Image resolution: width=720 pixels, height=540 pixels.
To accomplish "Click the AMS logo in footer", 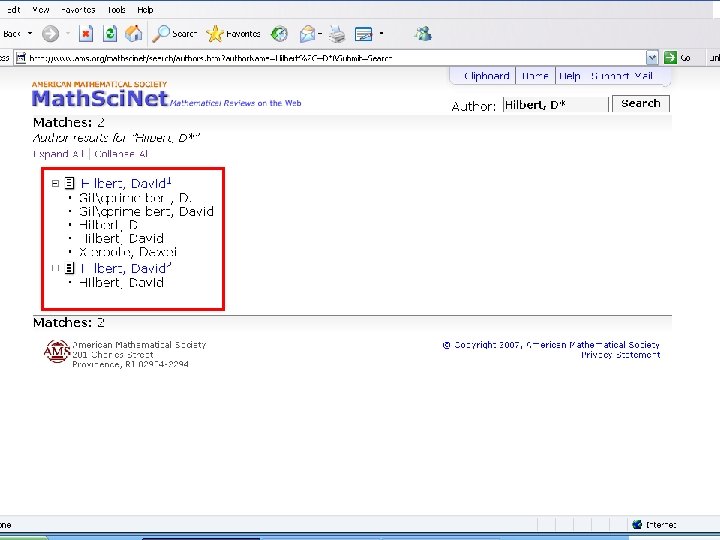I will click(x=57, y=351).
